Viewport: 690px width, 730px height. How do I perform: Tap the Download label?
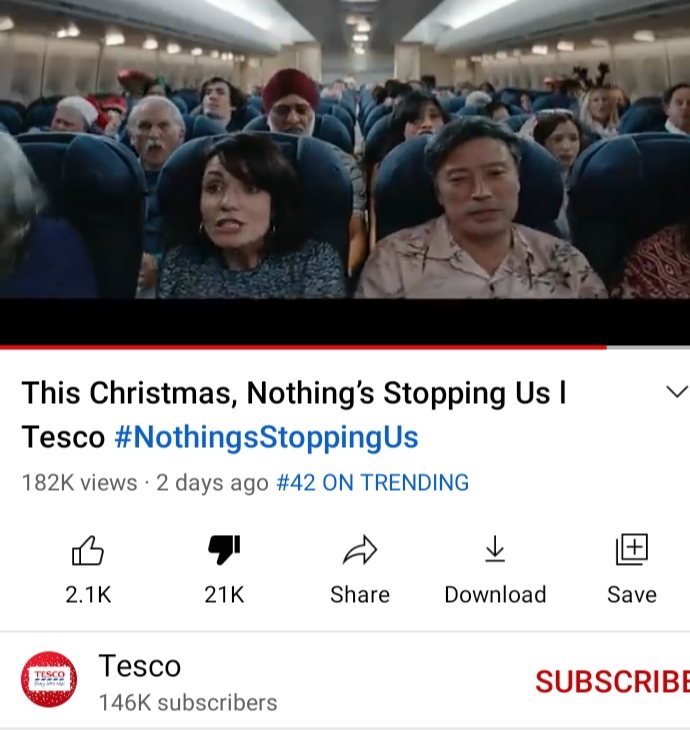pos(495,595)
